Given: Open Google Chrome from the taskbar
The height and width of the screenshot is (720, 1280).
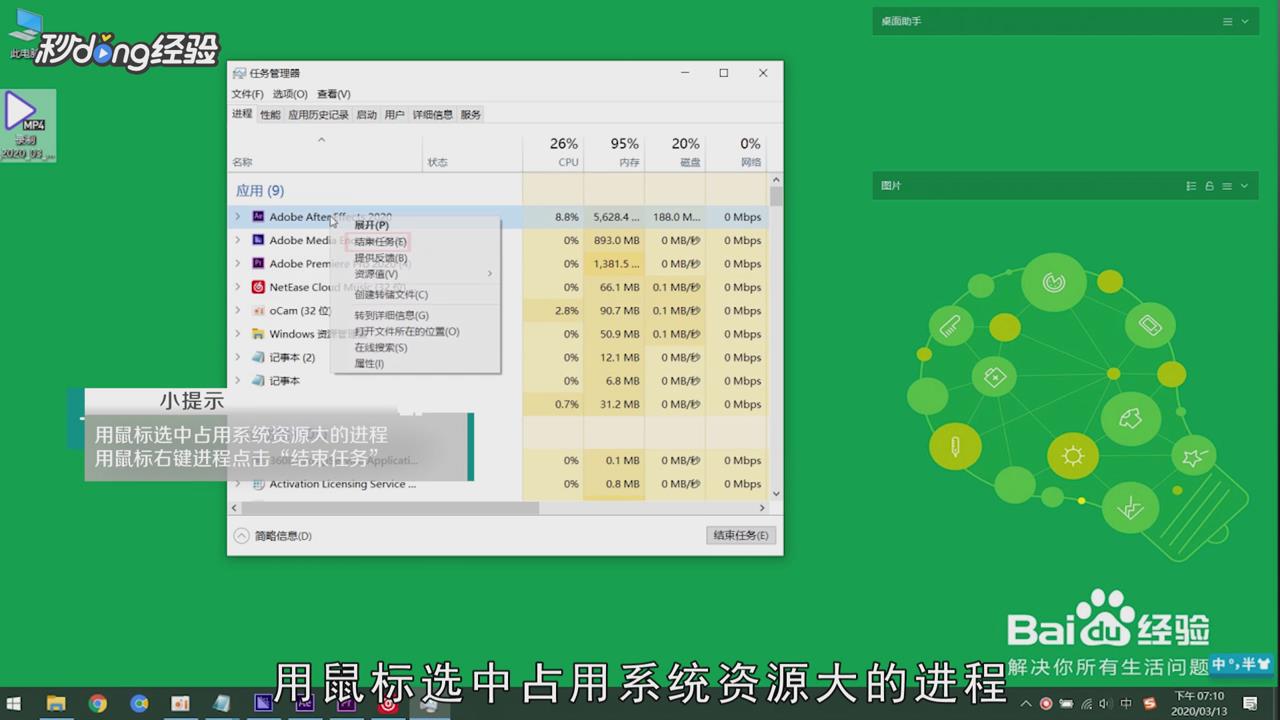Looking at the screenshot, I should [97, 704].
